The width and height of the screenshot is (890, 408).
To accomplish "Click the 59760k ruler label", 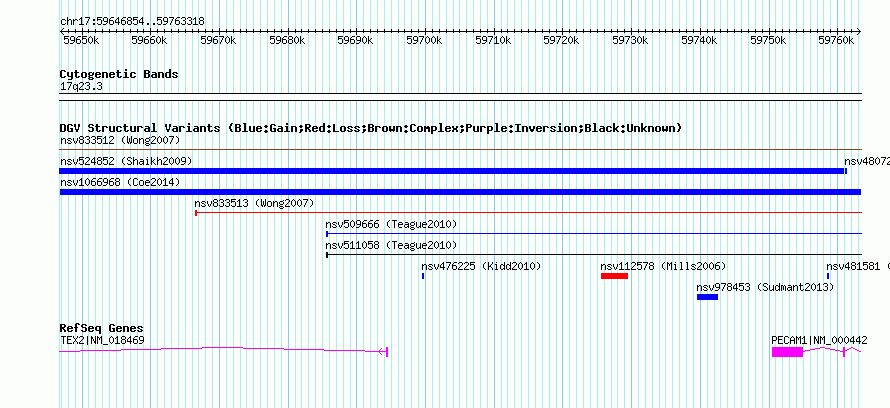I will (x=837, y=40).
